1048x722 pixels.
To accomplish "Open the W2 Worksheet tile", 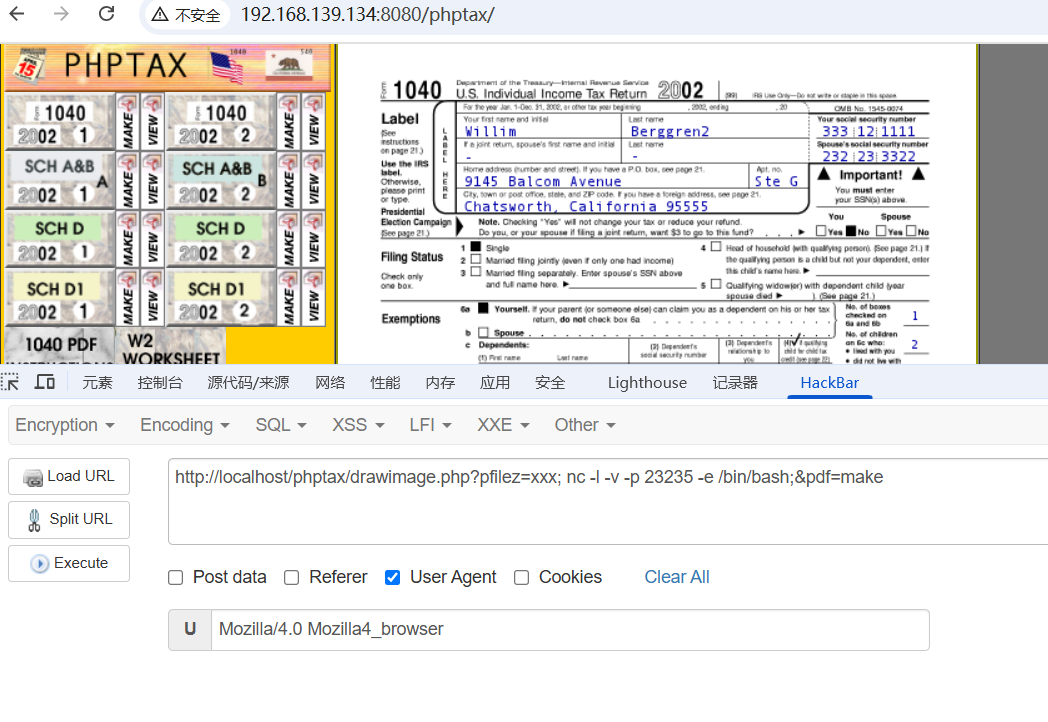I will [171, 346].
